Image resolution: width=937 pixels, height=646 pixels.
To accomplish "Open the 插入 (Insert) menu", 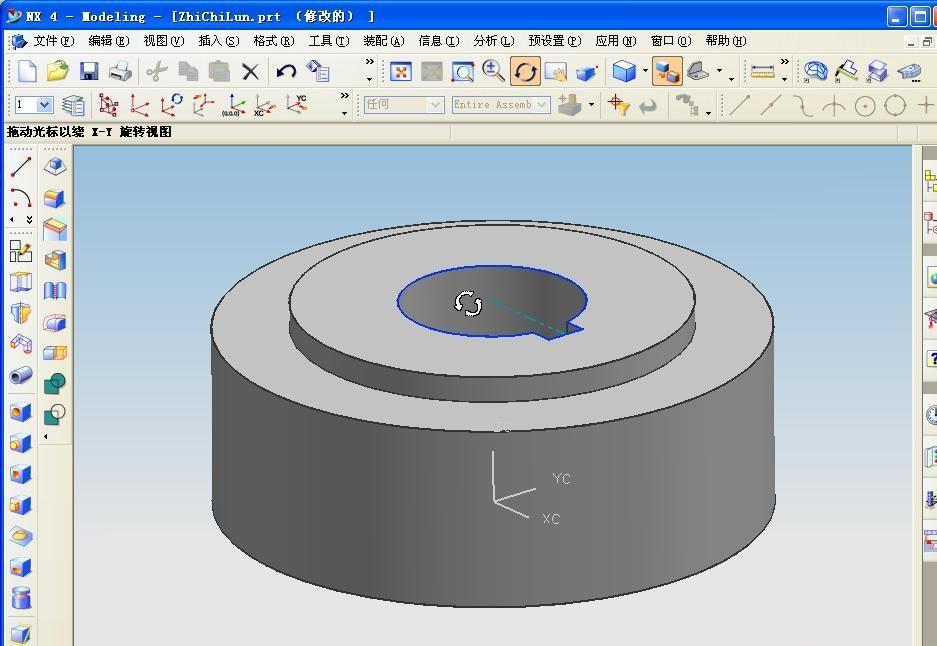I will click(x=218, y=41).
